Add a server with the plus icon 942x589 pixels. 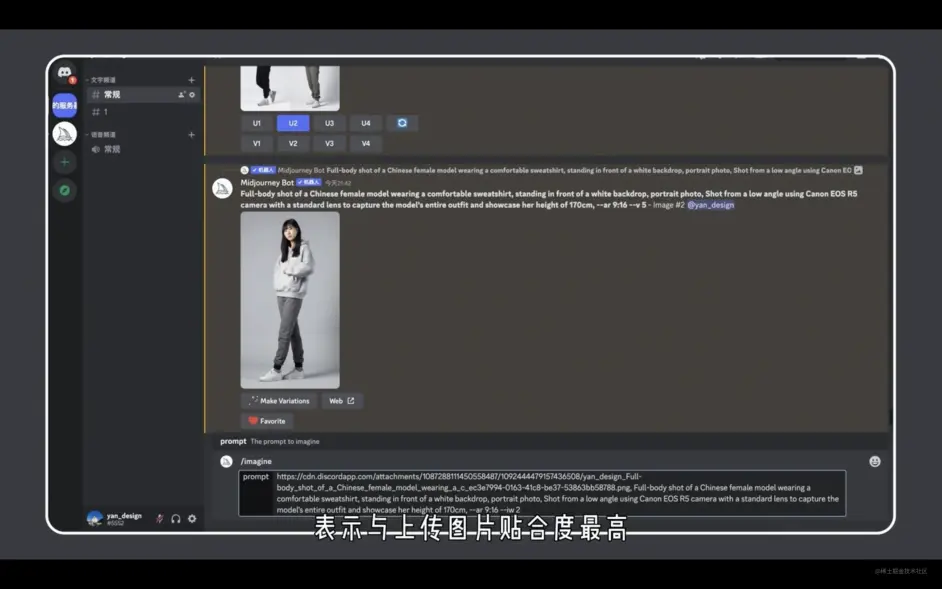tap(64, 162)
